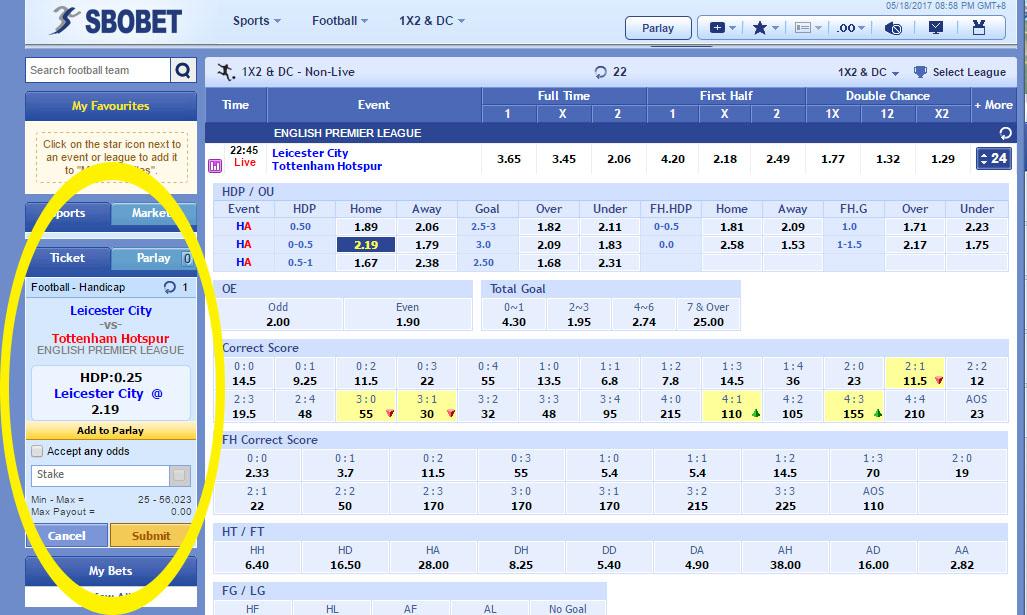Image resolution: width=1027 pixels, height=615 pixels.
Task: Pick Full Time draw odds 3.45
Action: 564,159
